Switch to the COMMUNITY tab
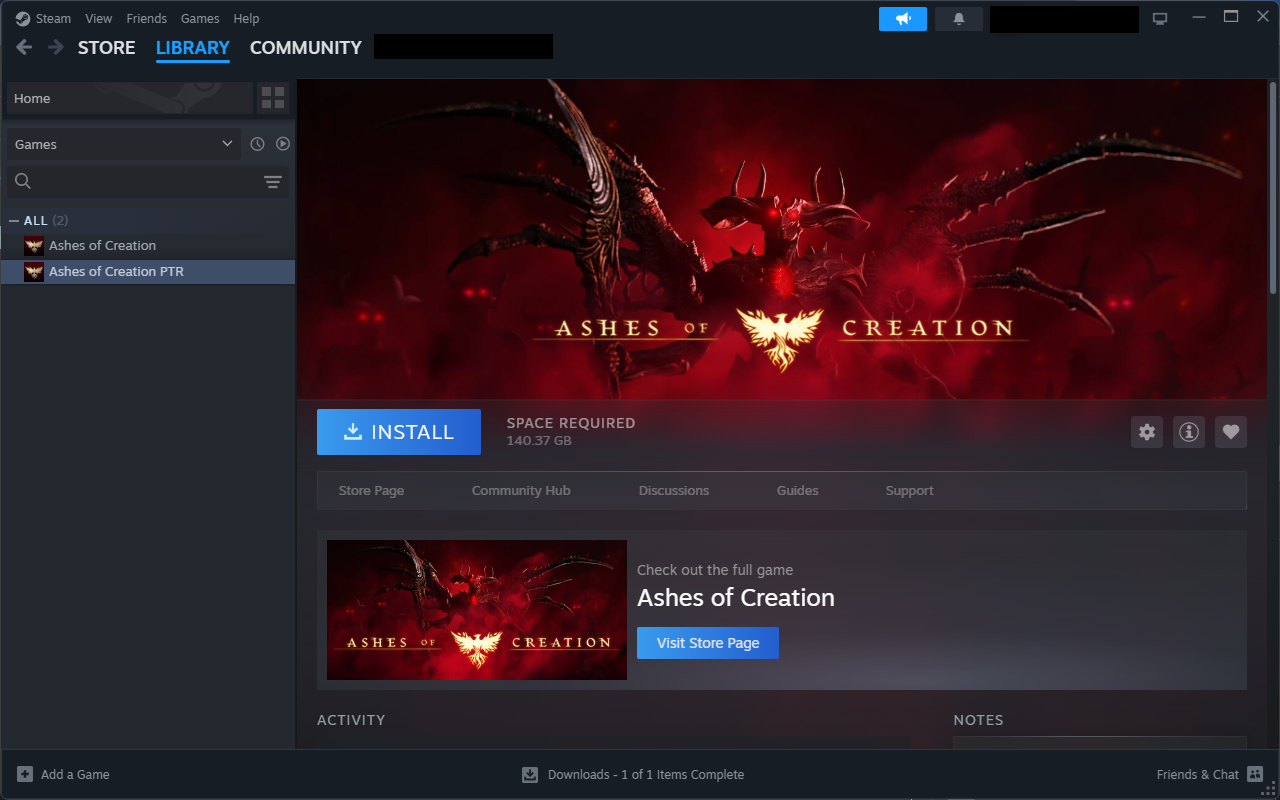 306,48
